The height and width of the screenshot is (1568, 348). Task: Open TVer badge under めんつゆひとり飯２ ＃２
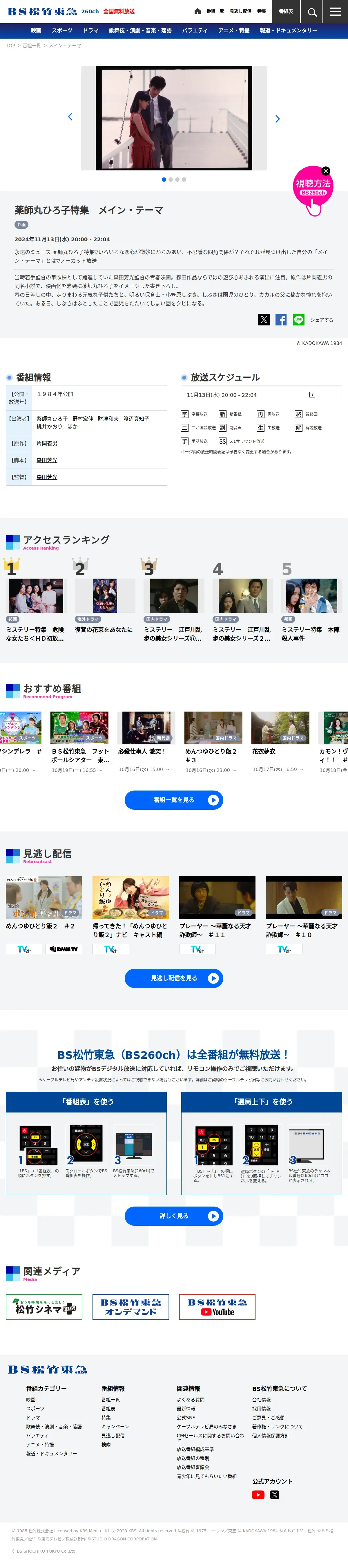tap(24, 949)
